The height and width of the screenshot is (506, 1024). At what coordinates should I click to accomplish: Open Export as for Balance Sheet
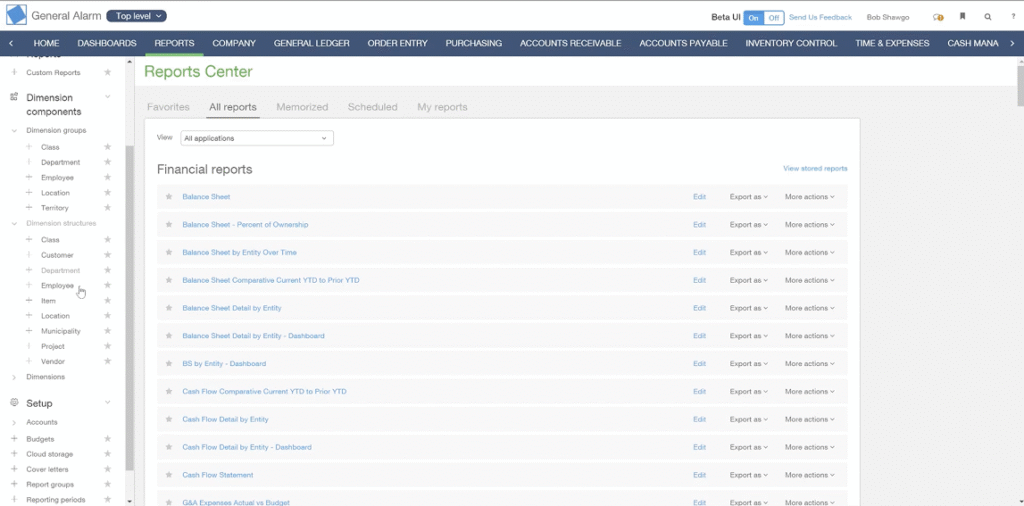pyautogui.click(x=748, y=197)
